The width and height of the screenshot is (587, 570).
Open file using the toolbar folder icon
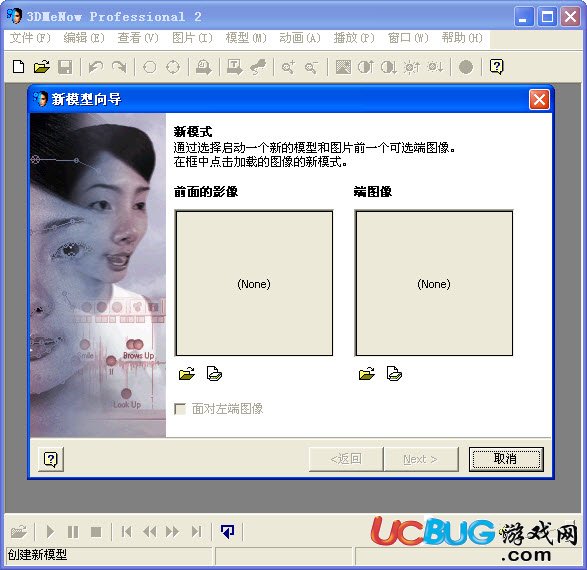(x=42, y=67)
